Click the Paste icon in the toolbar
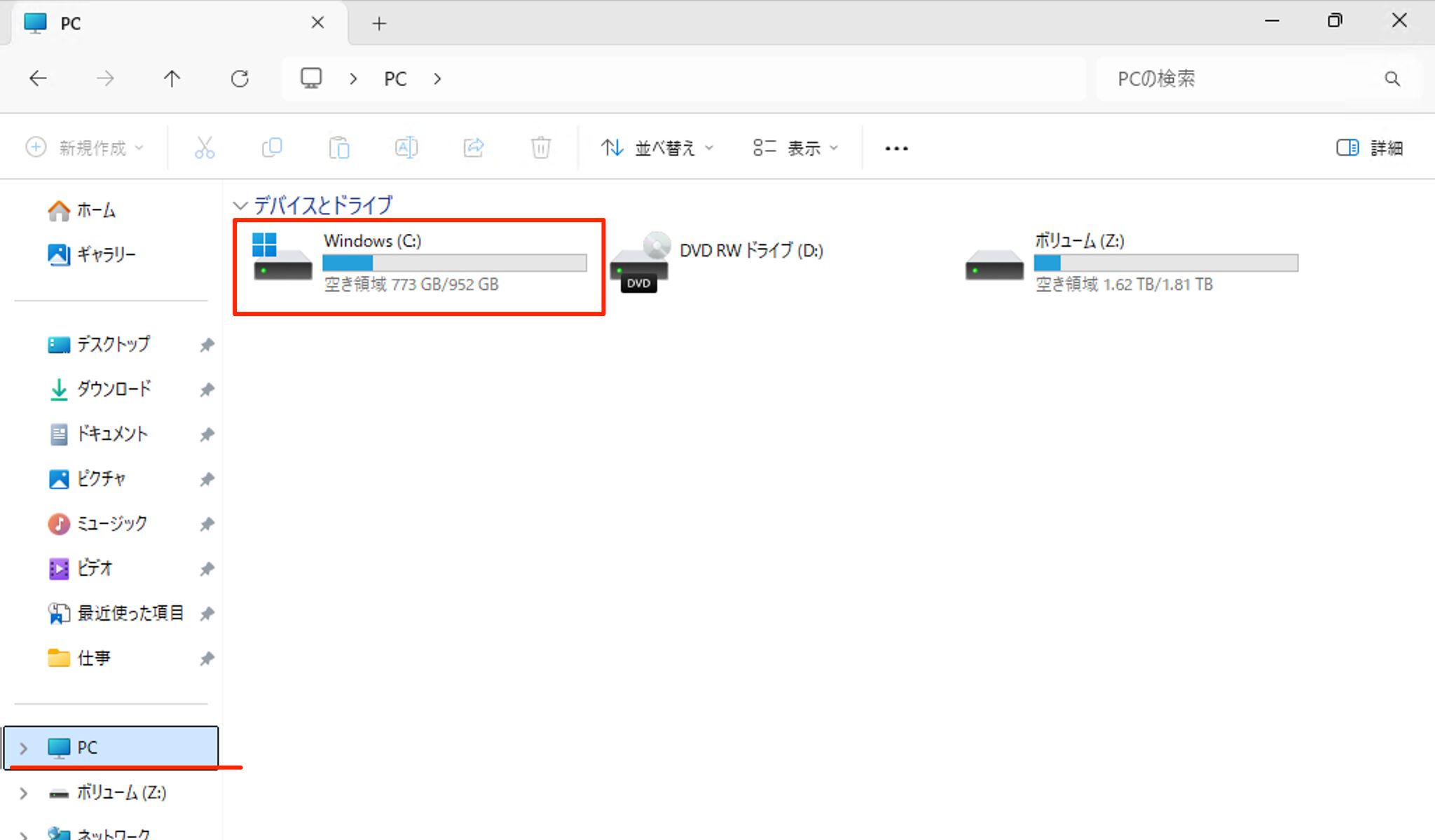 tap(339, 147)
